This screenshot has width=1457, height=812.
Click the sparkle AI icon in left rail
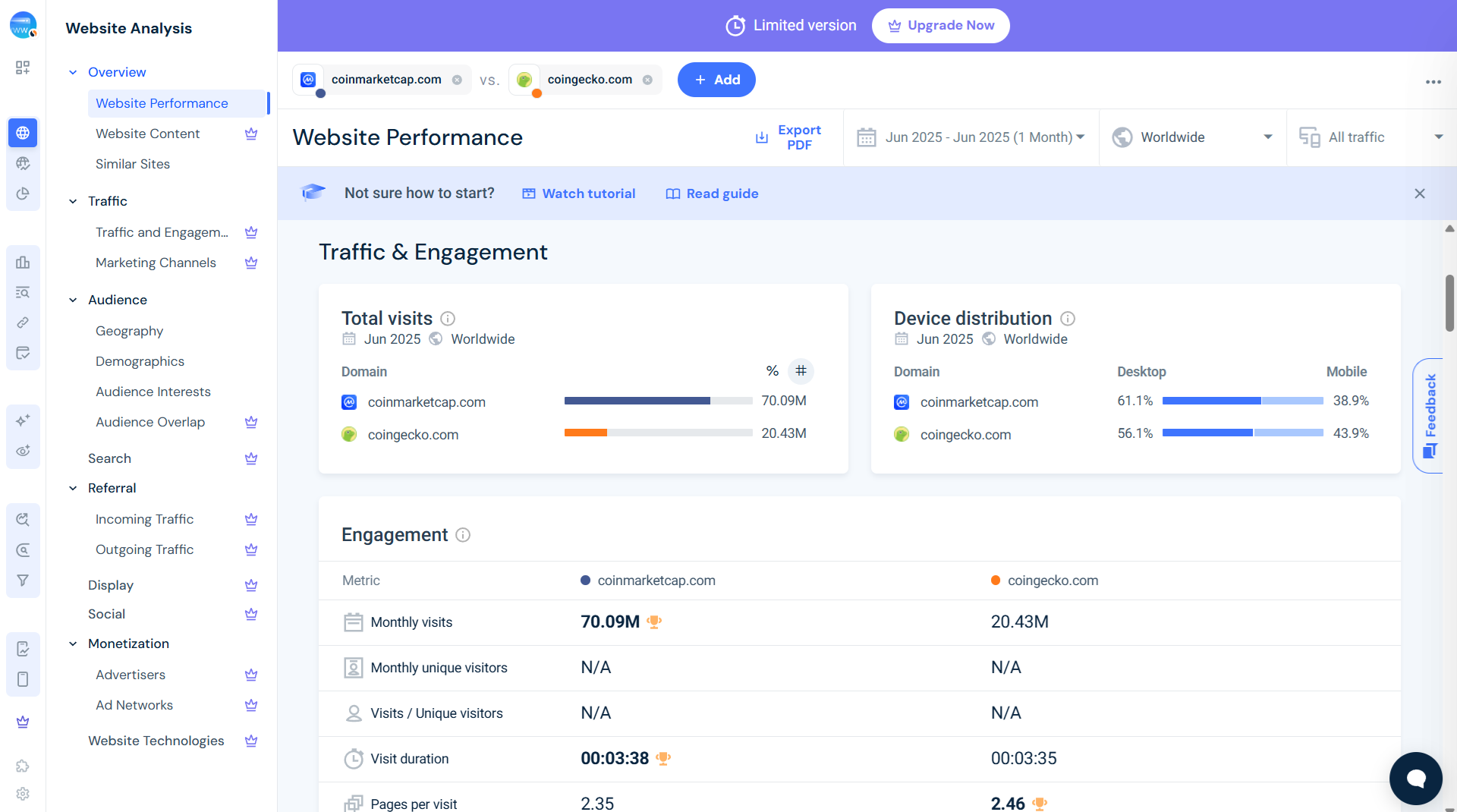[23, 420]
